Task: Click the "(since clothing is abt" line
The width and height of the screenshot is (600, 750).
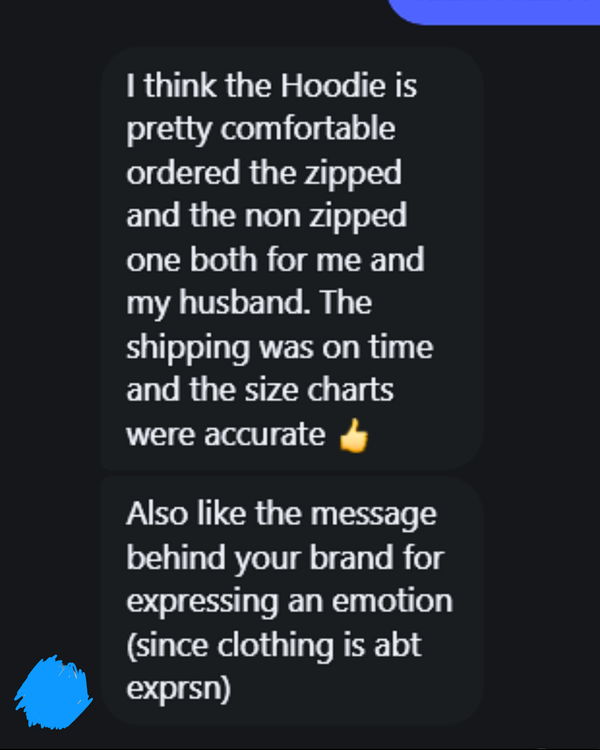Action: pyautogui.click(x=274, y=646)
